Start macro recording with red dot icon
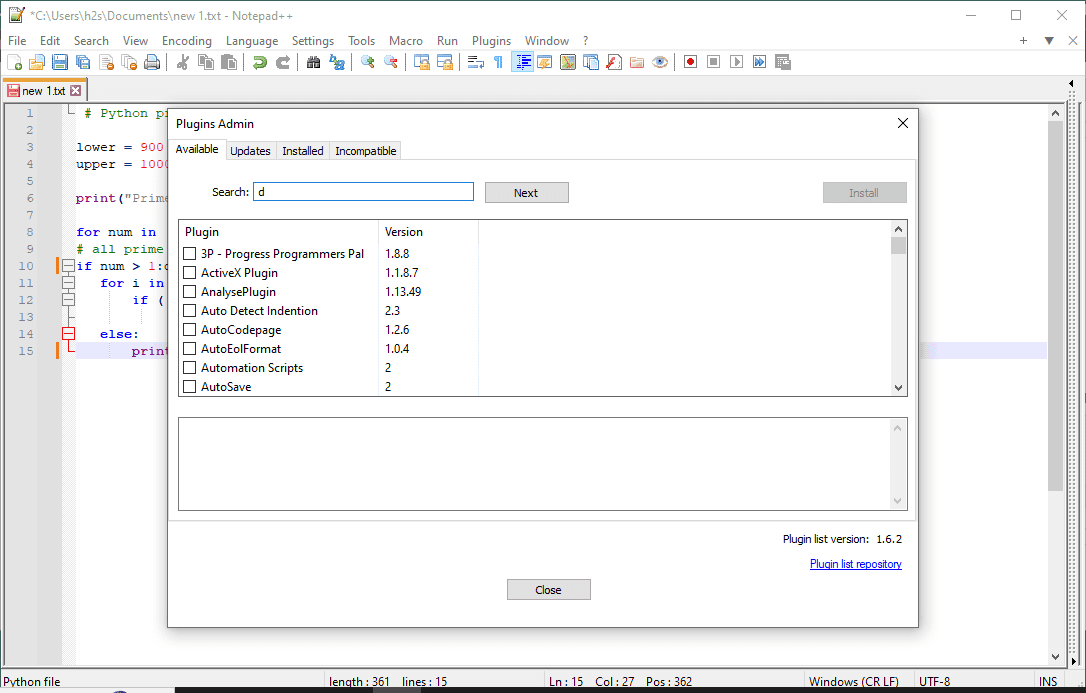 point(691,62)
